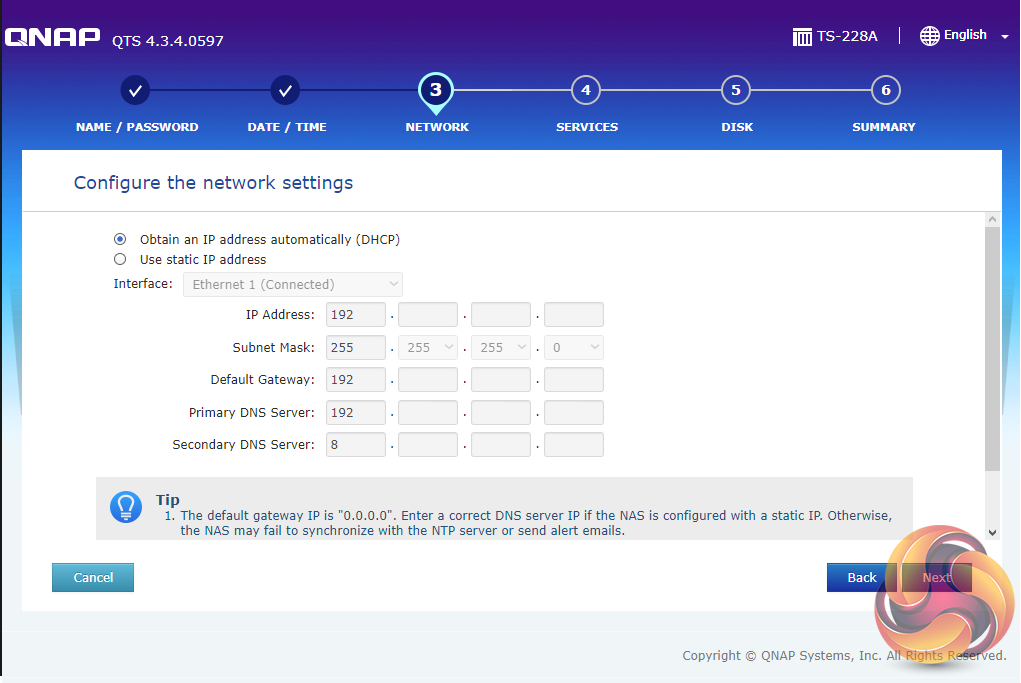Click the Secondary DNS Server label

pyautogui.click(x=244, y=445)
